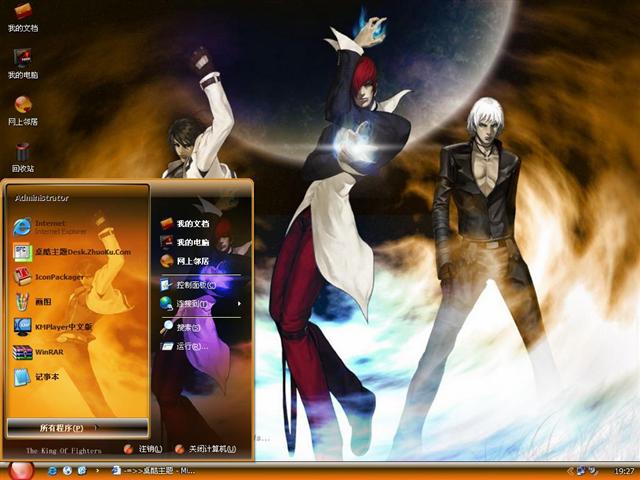Click 关闭计算机 shut down button

tap(205, 449)
